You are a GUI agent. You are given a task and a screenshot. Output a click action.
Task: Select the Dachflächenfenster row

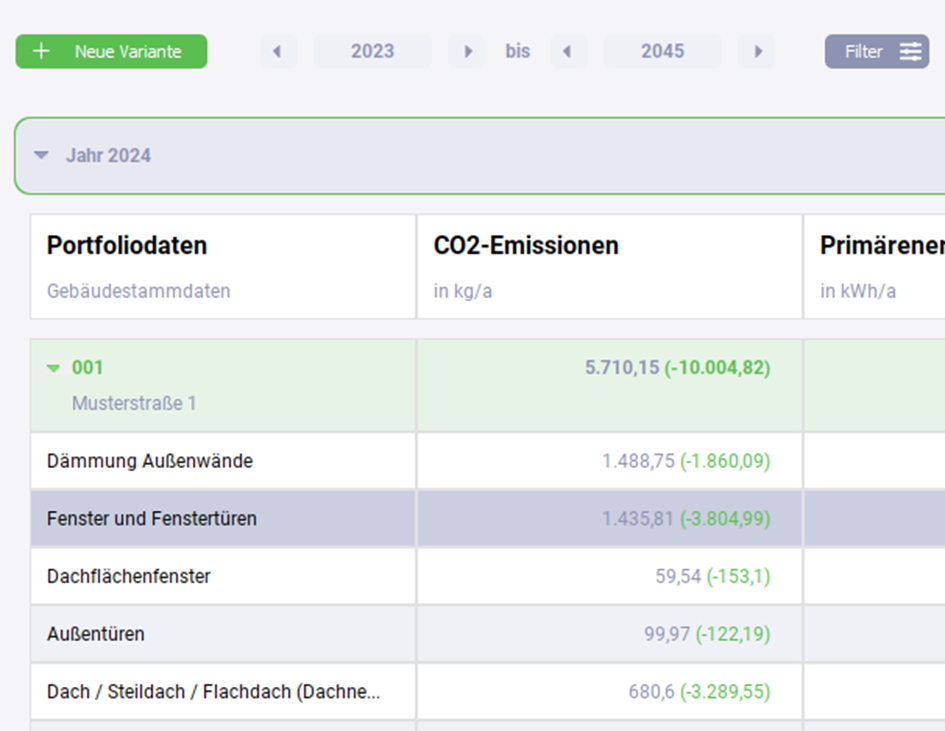129,577
